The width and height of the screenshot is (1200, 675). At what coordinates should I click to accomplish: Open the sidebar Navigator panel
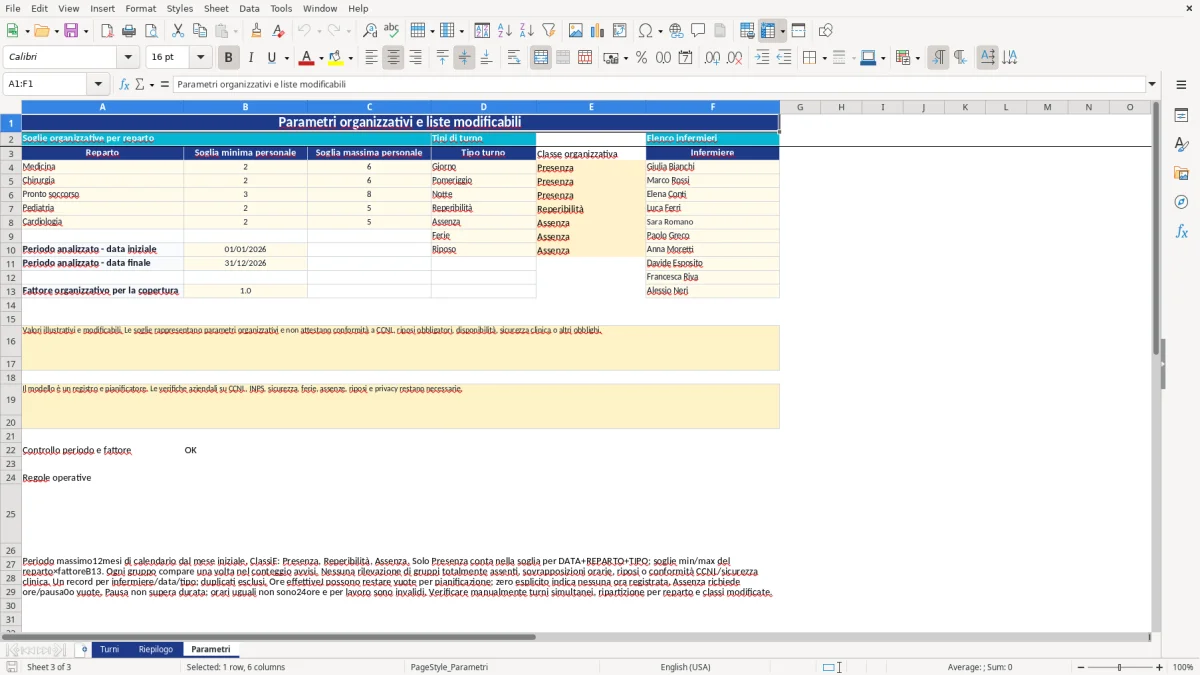tap(1181, 202)
